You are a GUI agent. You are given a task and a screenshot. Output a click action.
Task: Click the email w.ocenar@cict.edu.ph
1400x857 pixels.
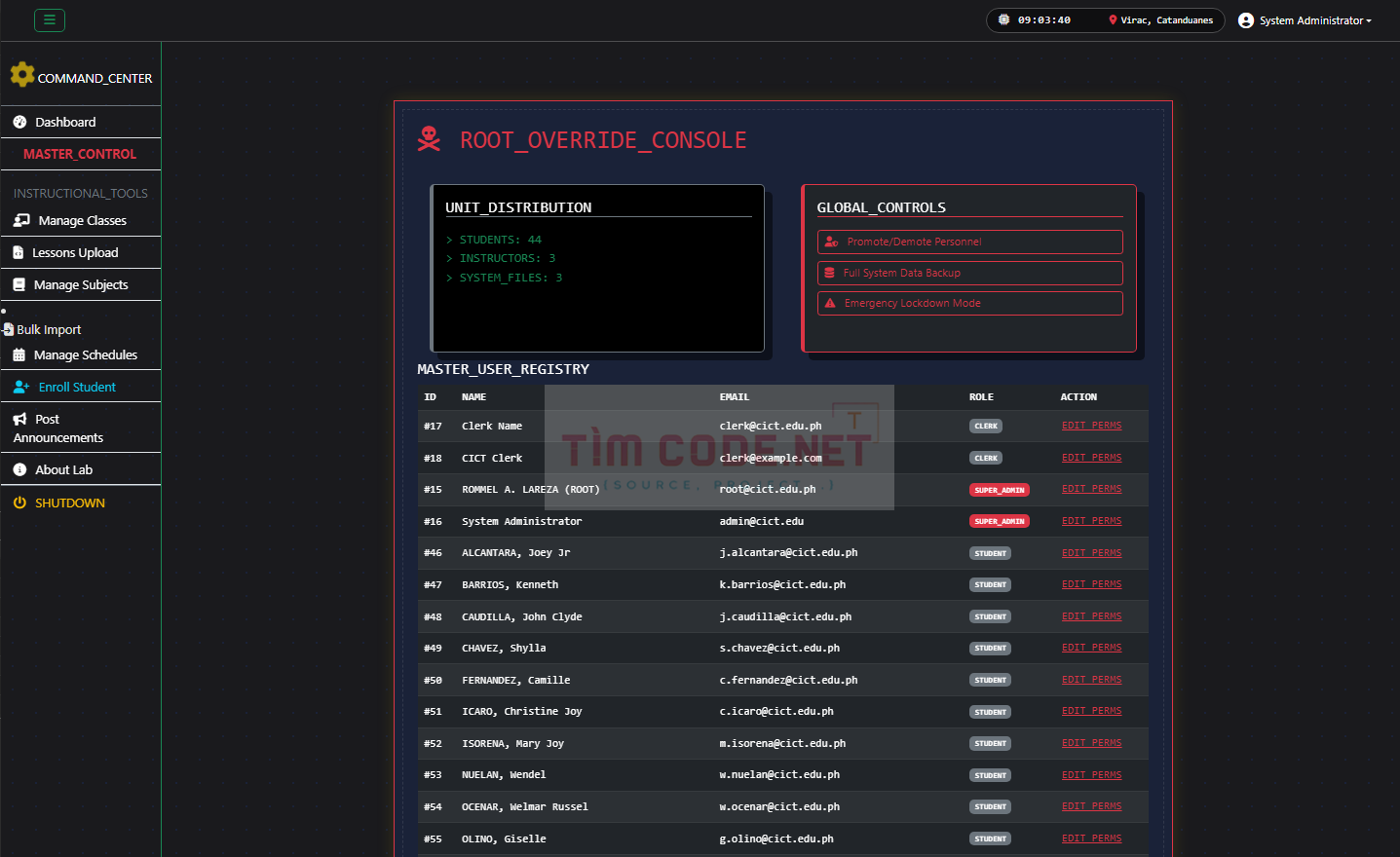pos(779,807)
